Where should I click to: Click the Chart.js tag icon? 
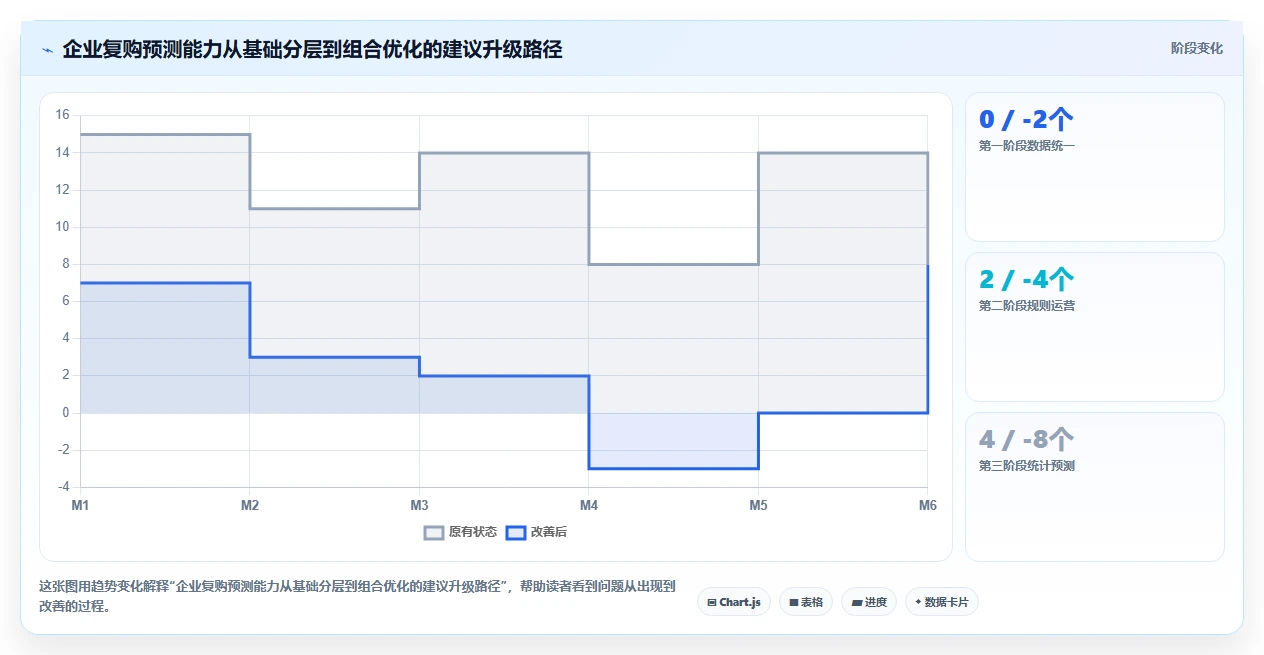point(711,602)
